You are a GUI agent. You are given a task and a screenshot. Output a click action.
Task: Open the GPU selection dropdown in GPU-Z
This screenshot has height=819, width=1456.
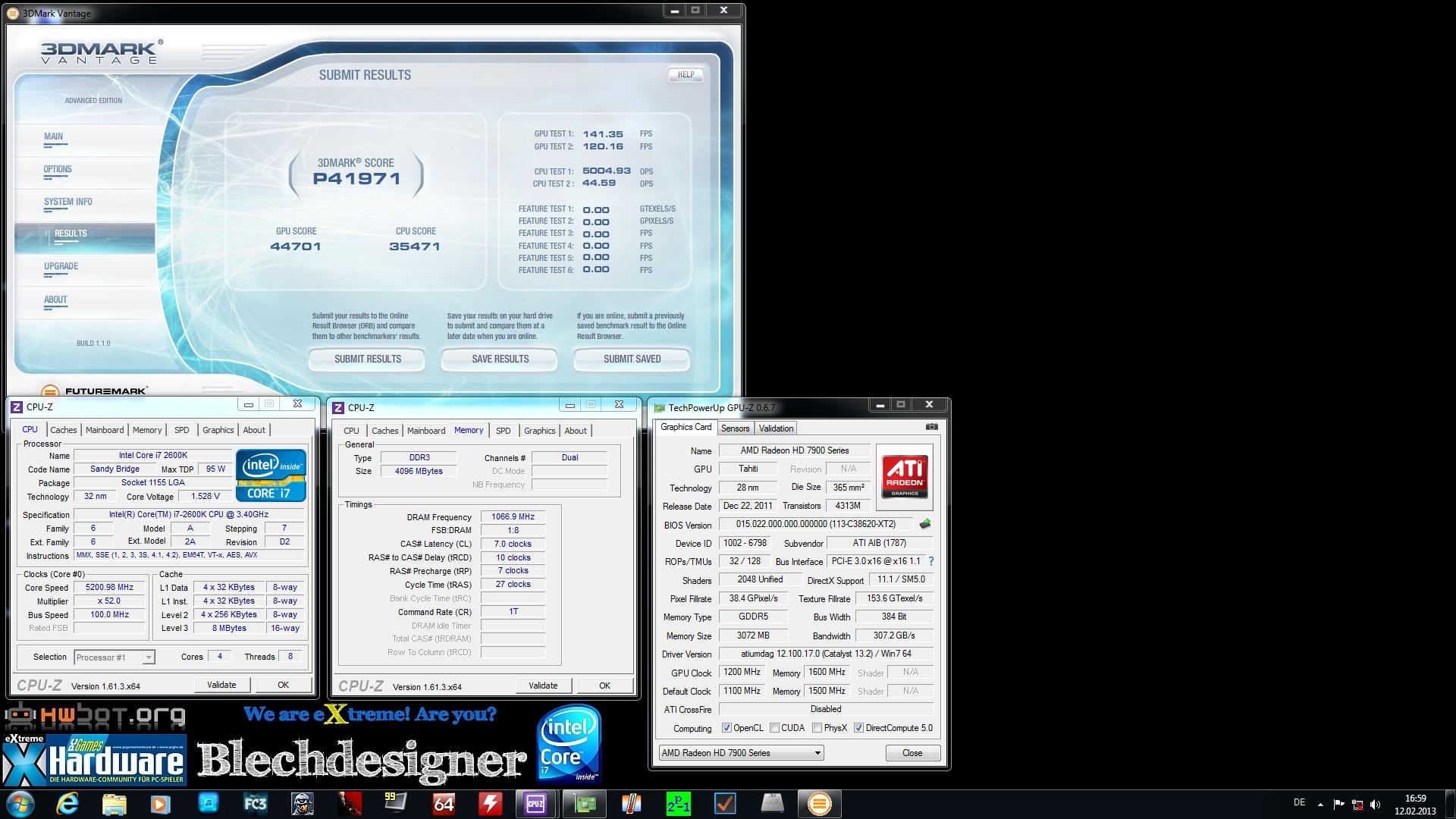[741, 753]
